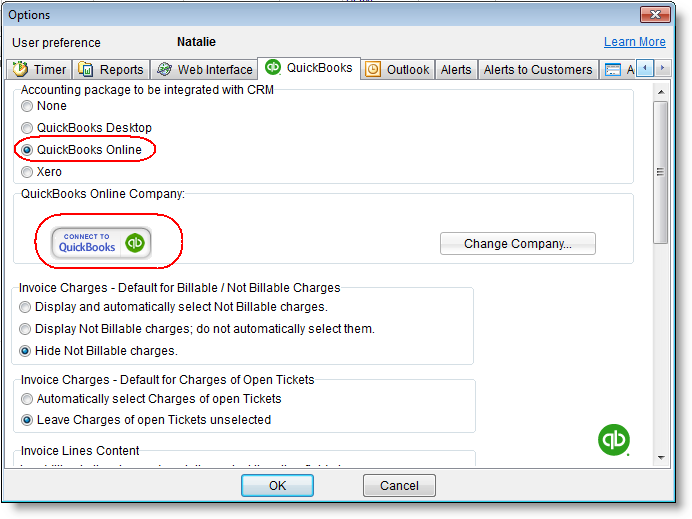The height and width of the screenshot is (519, 692).
Task: Choose QuickBooks Desktop radio button
Action: tap(27, 128)
